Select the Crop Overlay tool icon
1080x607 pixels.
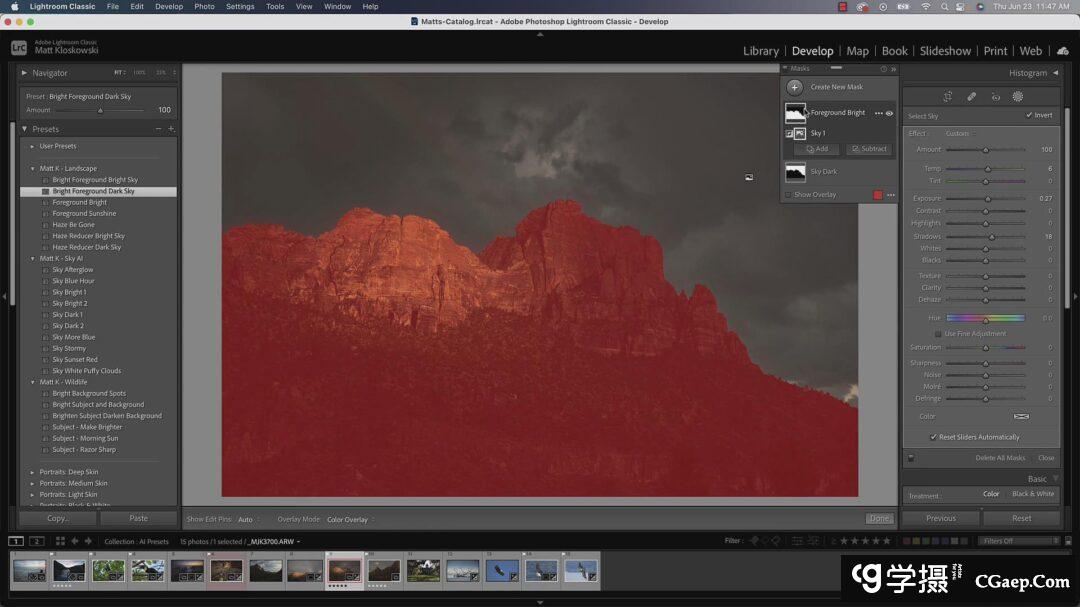[948, 97]
